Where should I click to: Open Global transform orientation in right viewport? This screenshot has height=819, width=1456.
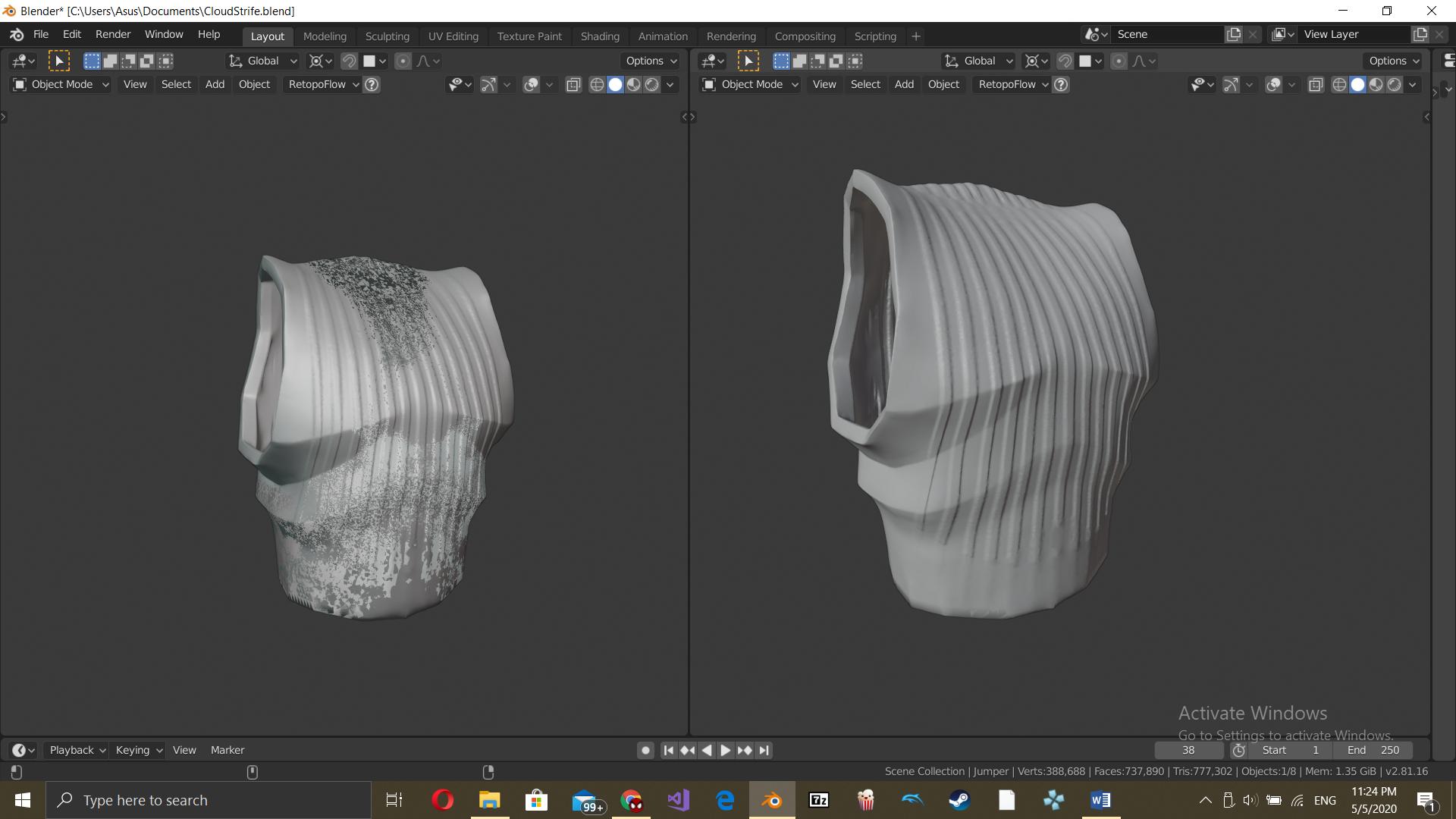978,61
